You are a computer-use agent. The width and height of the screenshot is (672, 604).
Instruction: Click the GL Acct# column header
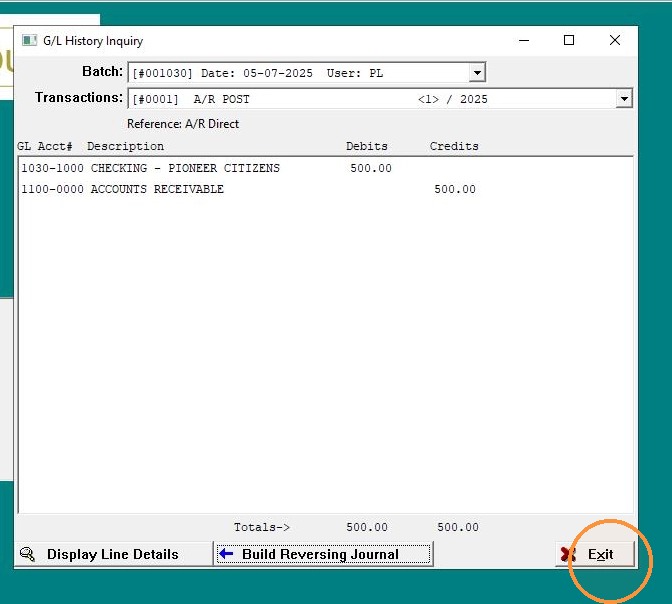(45, 146)
